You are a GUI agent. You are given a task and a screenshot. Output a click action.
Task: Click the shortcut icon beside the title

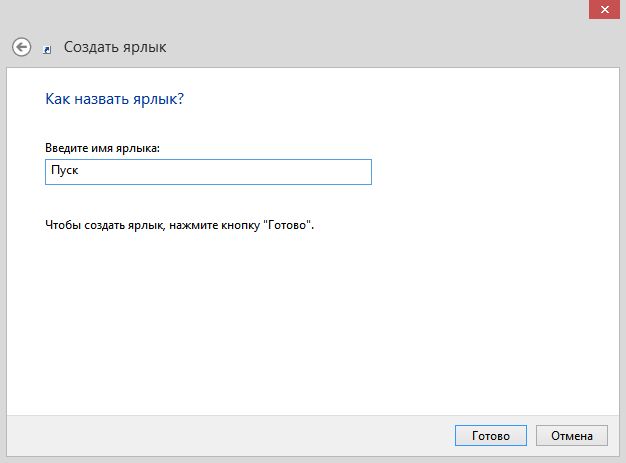point(48,48)
